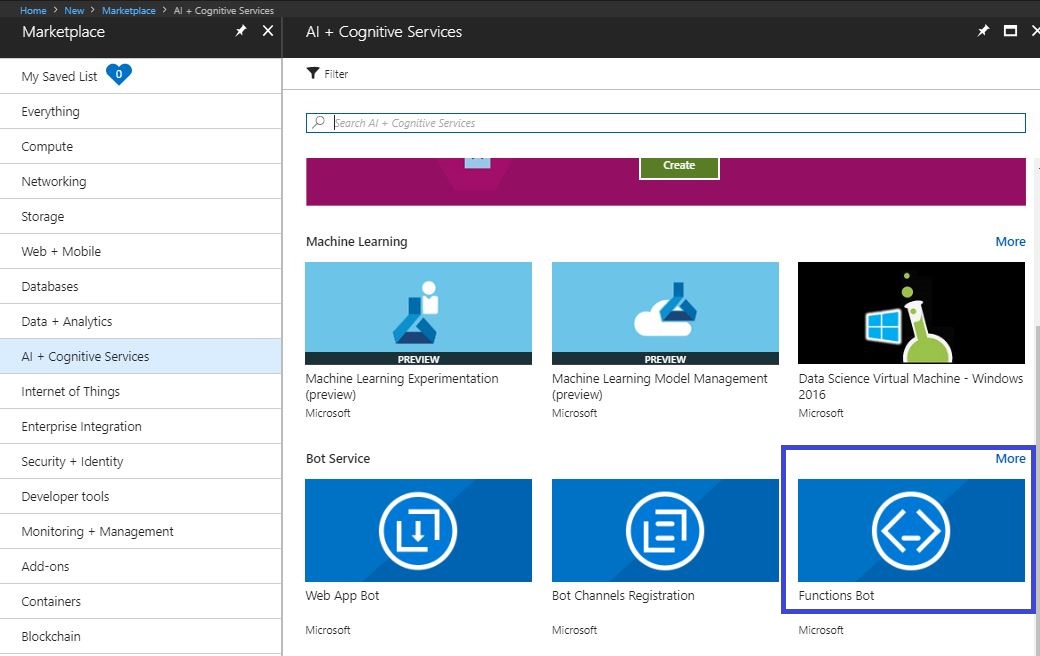The height and width of the screenshot is (656, 1040).
Task: Maximize the AI + Cognitive Services blade
Action: [x=1010, y=31]
